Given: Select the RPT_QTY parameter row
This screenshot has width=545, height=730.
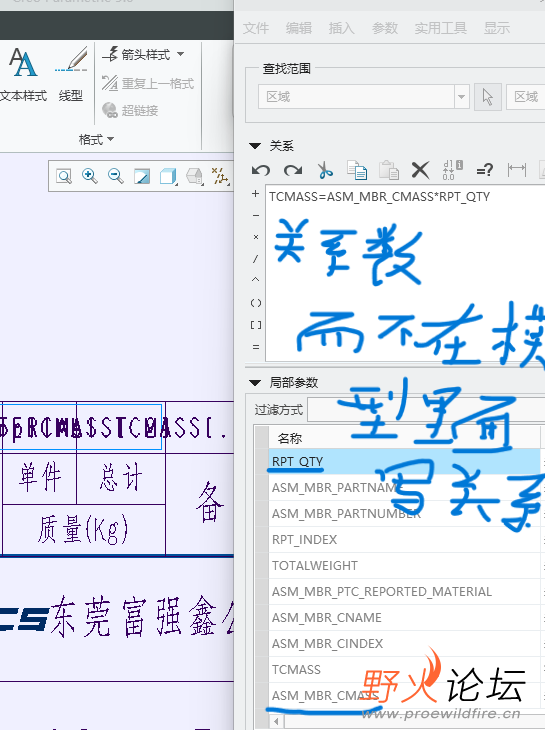Looking at the screenshot, I should click(x=404, y=461).
